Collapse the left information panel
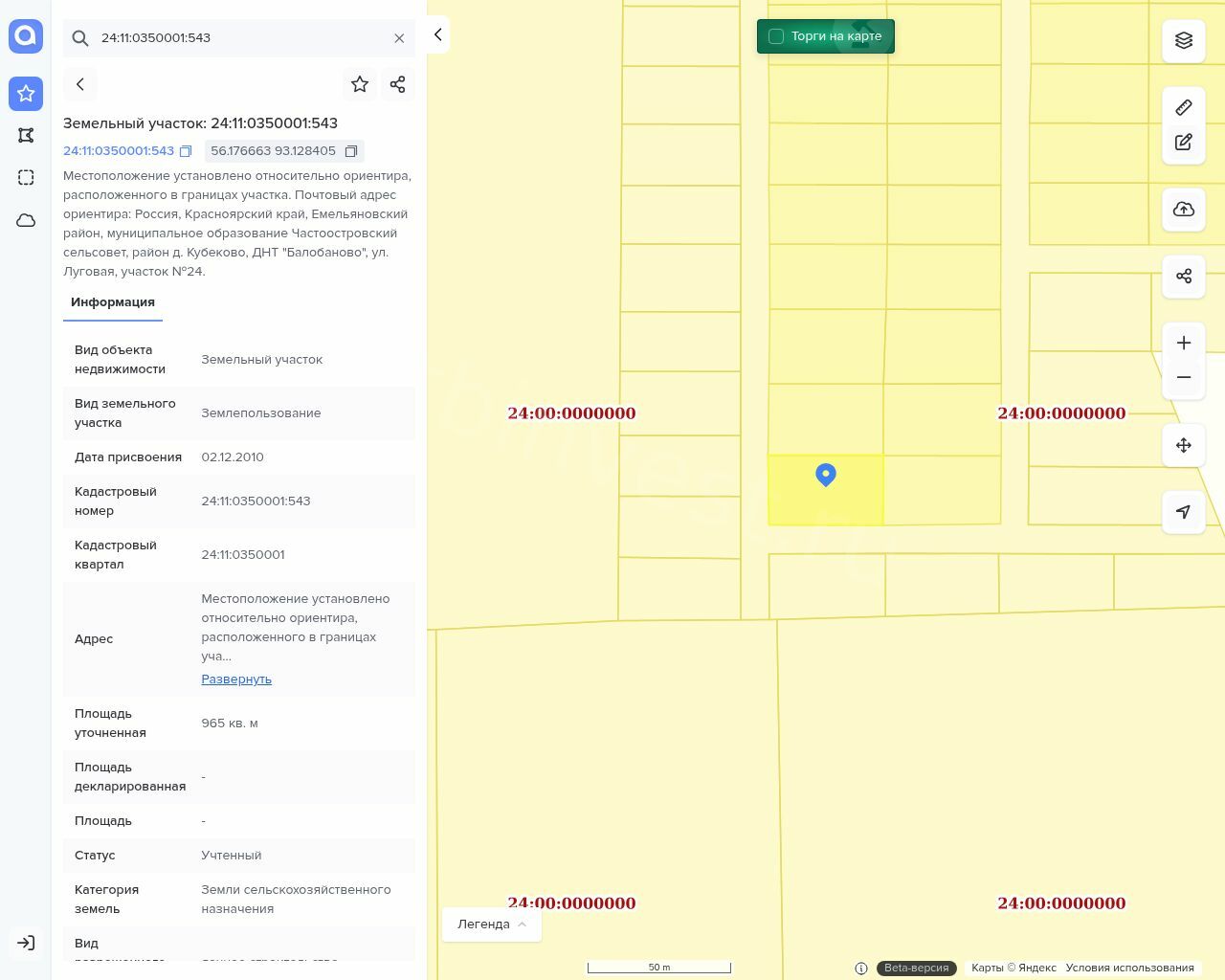This screenshot has width=1225, height=980. (437, 34)
